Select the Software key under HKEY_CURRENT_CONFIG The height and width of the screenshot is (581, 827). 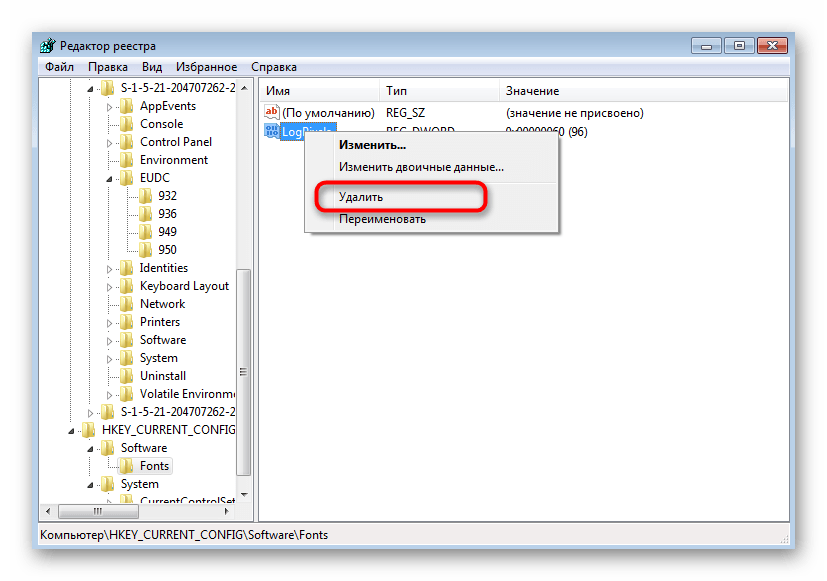144,448
